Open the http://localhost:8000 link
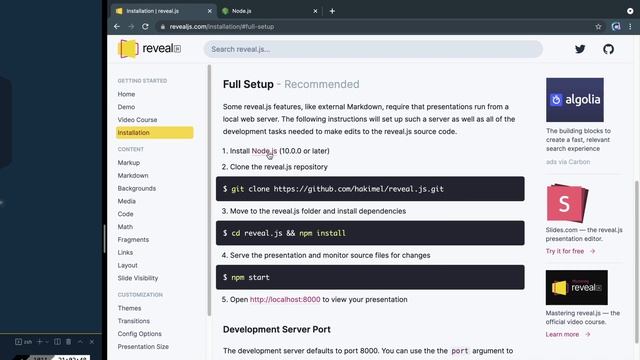 tap(285, 299)
